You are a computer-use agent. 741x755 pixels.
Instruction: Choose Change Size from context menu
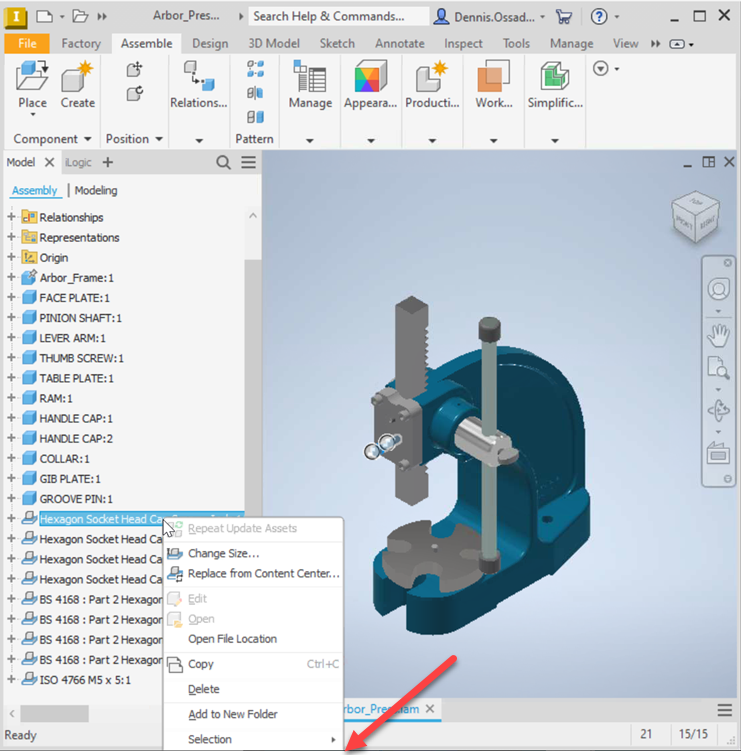253,554
